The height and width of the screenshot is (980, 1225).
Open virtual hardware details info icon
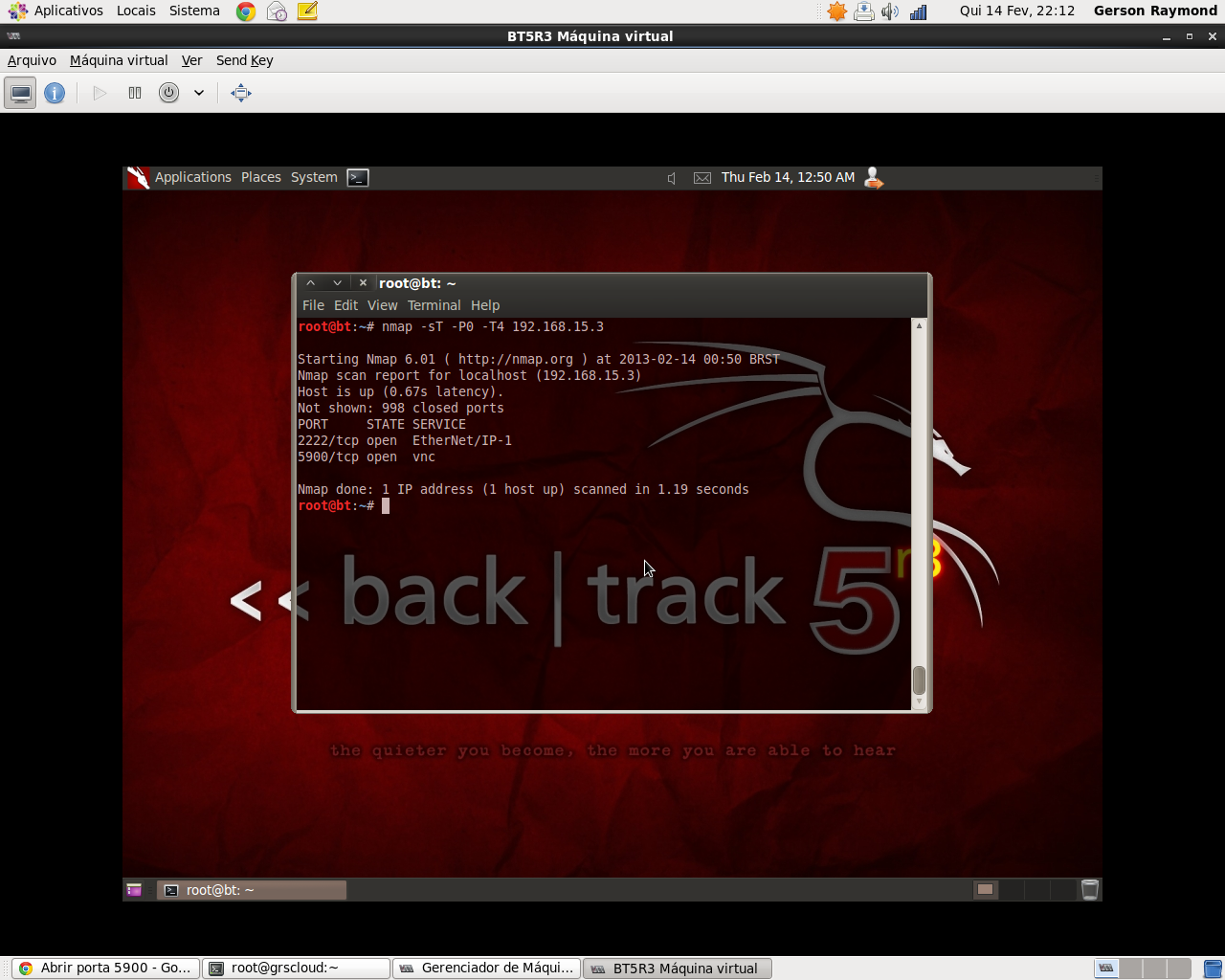(55, 93)
